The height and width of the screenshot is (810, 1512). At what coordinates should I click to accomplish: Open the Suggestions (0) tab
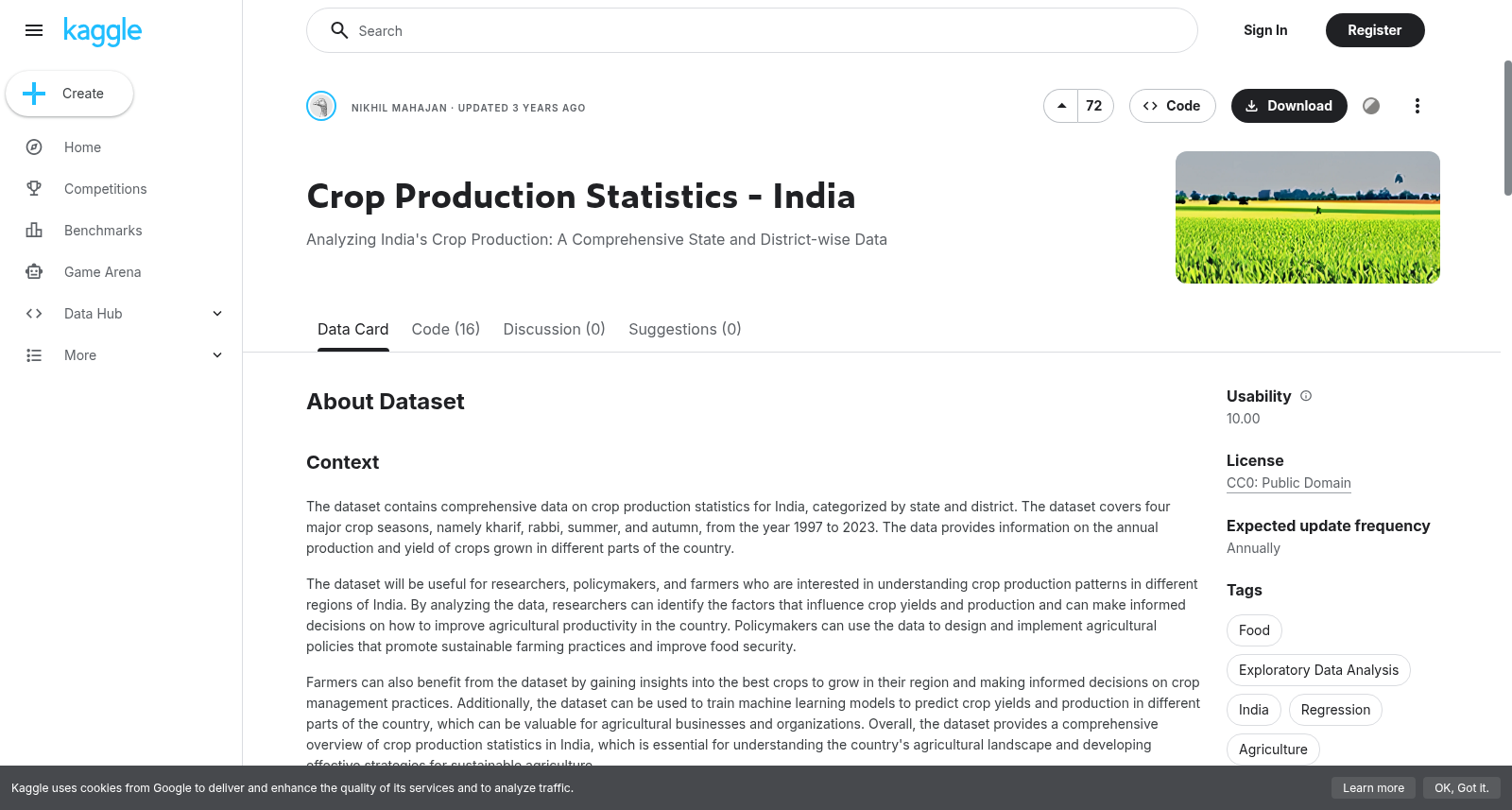[x=684, y=330]
